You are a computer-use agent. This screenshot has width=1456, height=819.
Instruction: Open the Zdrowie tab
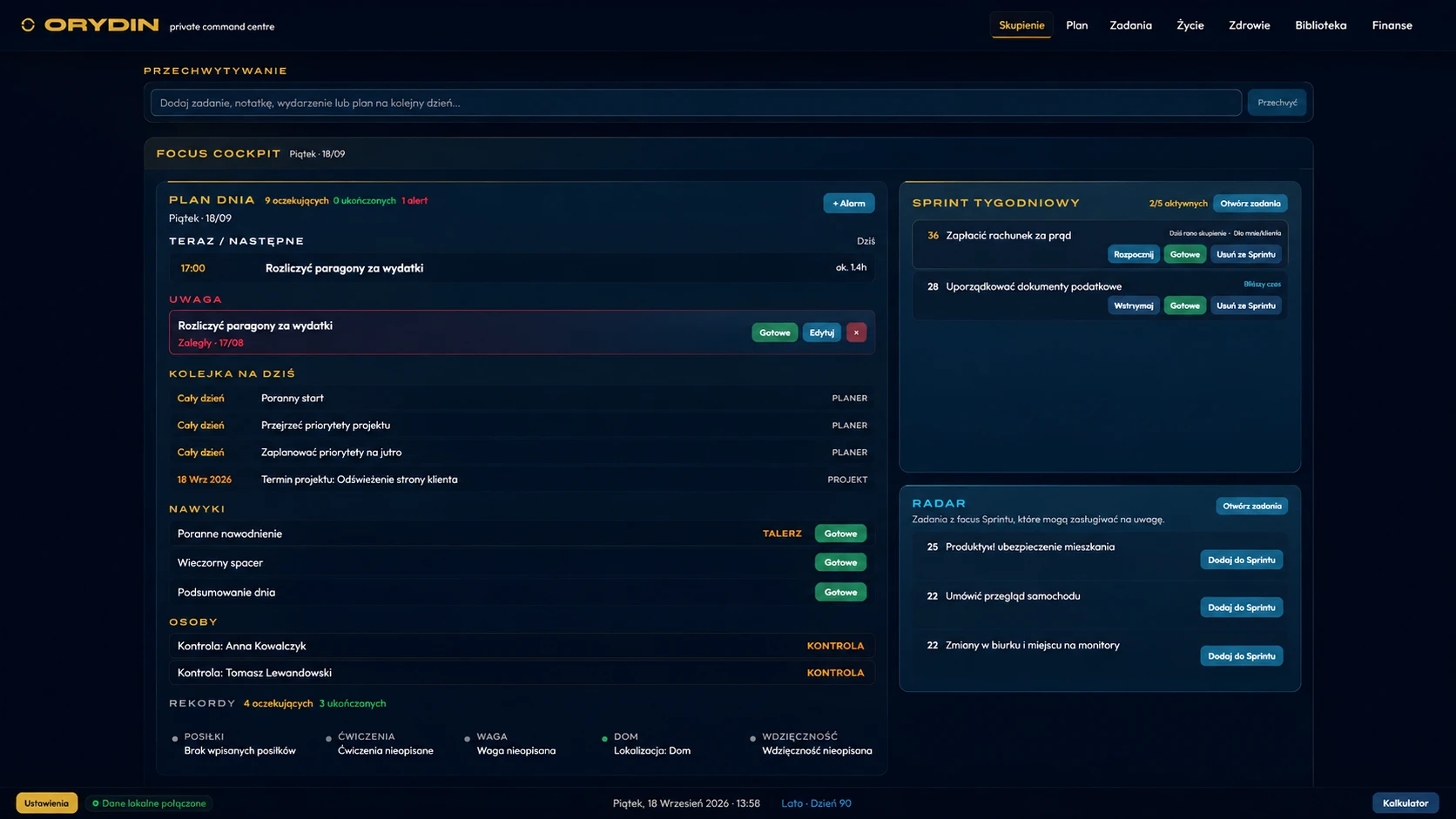tap(1249, 25)
